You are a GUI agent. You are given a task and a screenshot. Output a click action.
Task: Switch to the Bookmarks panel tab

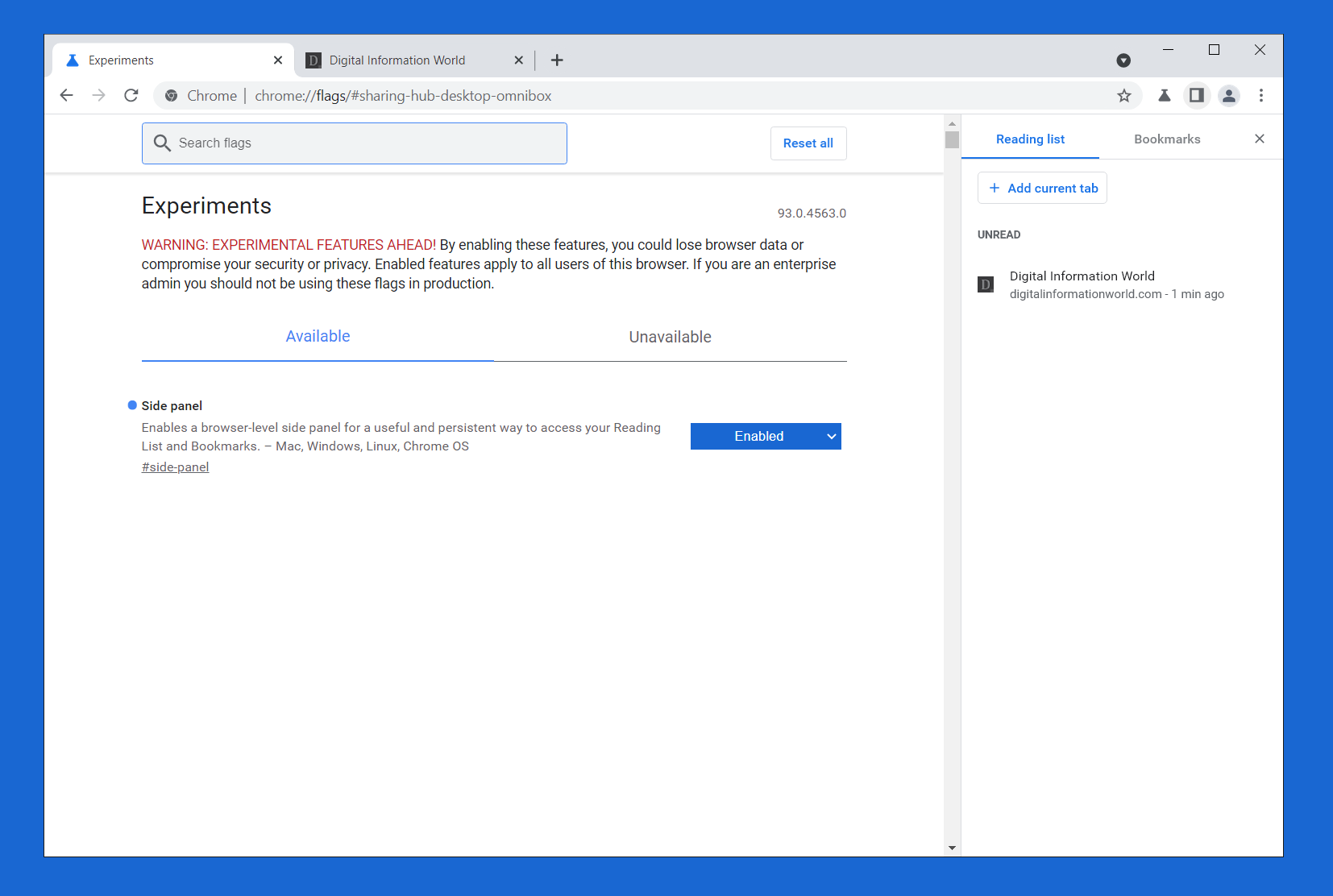pyautogui.click(x=1166, y=139)
